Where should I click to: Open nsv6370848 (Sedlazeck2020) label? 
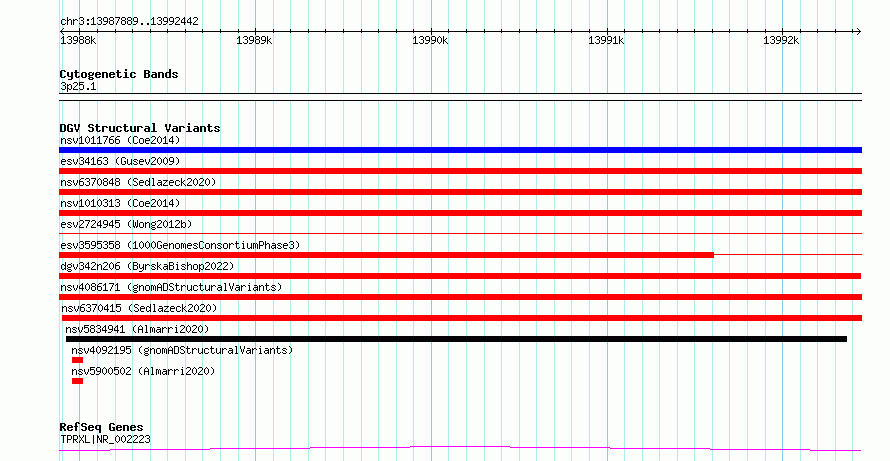[x=138, y=182]
